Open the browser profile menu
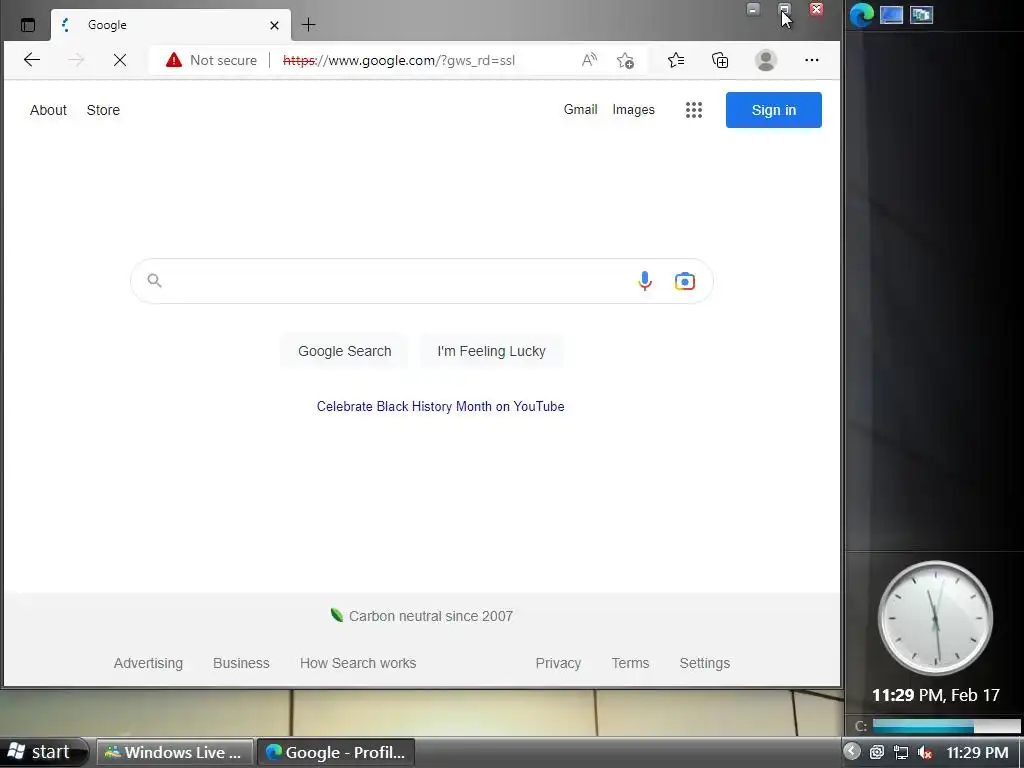 pyautogui.click(x=765, y=60)
